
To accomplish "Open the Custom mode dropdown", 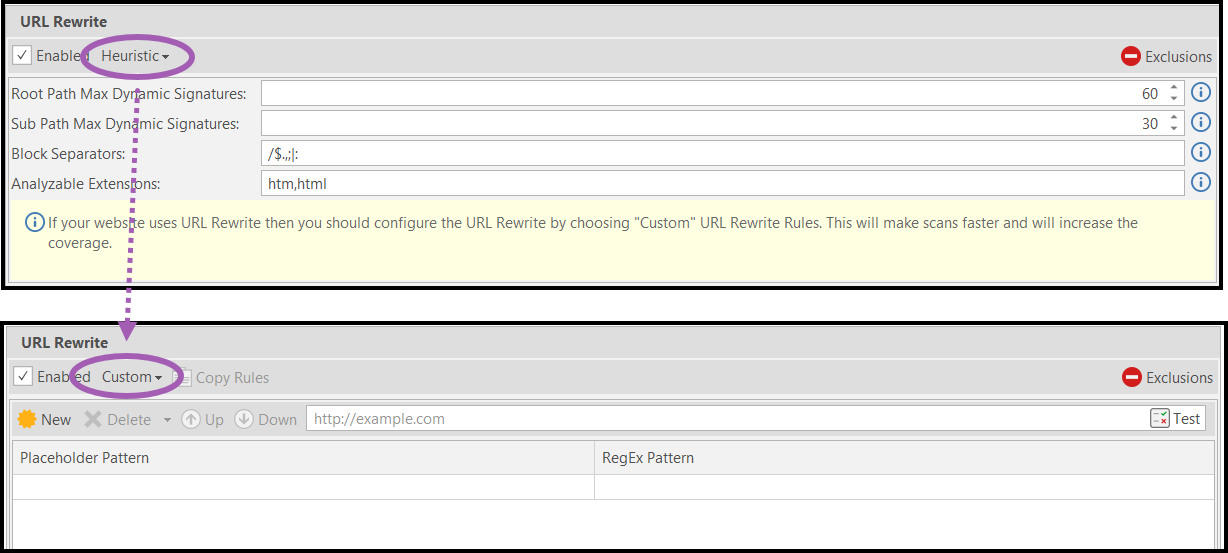I will 132,377.
